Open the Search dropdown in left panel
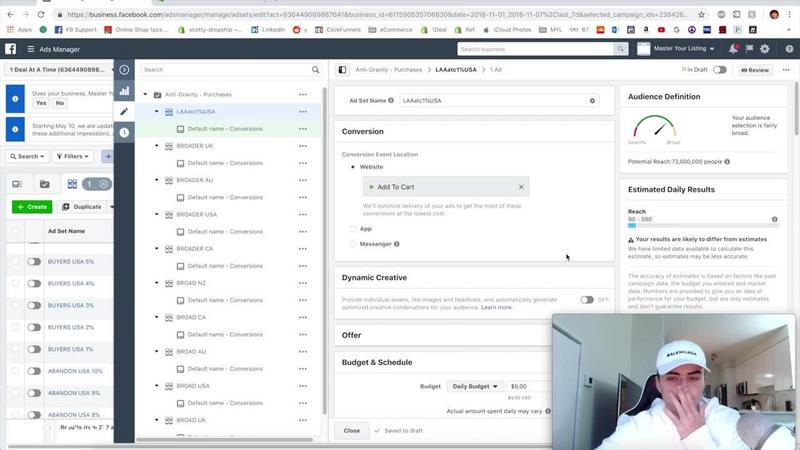This screenshot has height=450, width=800. (x=27, y=156)
